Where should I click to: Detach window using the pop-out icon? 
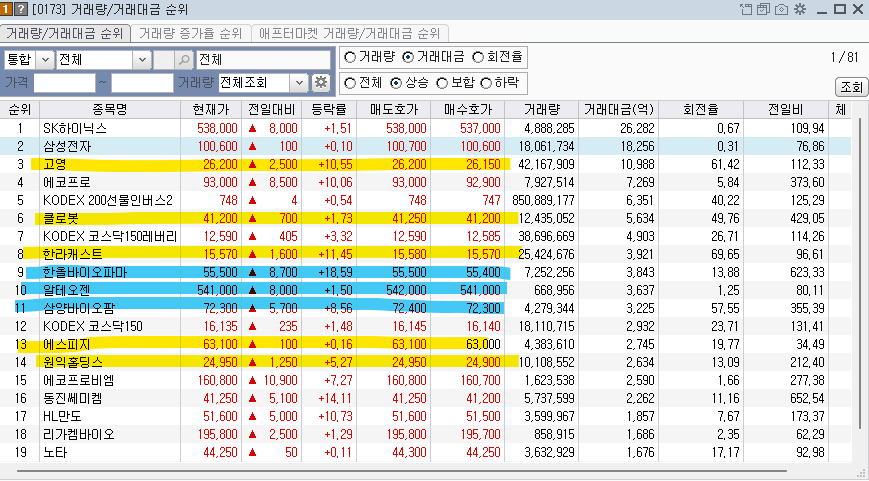(746, 9)
